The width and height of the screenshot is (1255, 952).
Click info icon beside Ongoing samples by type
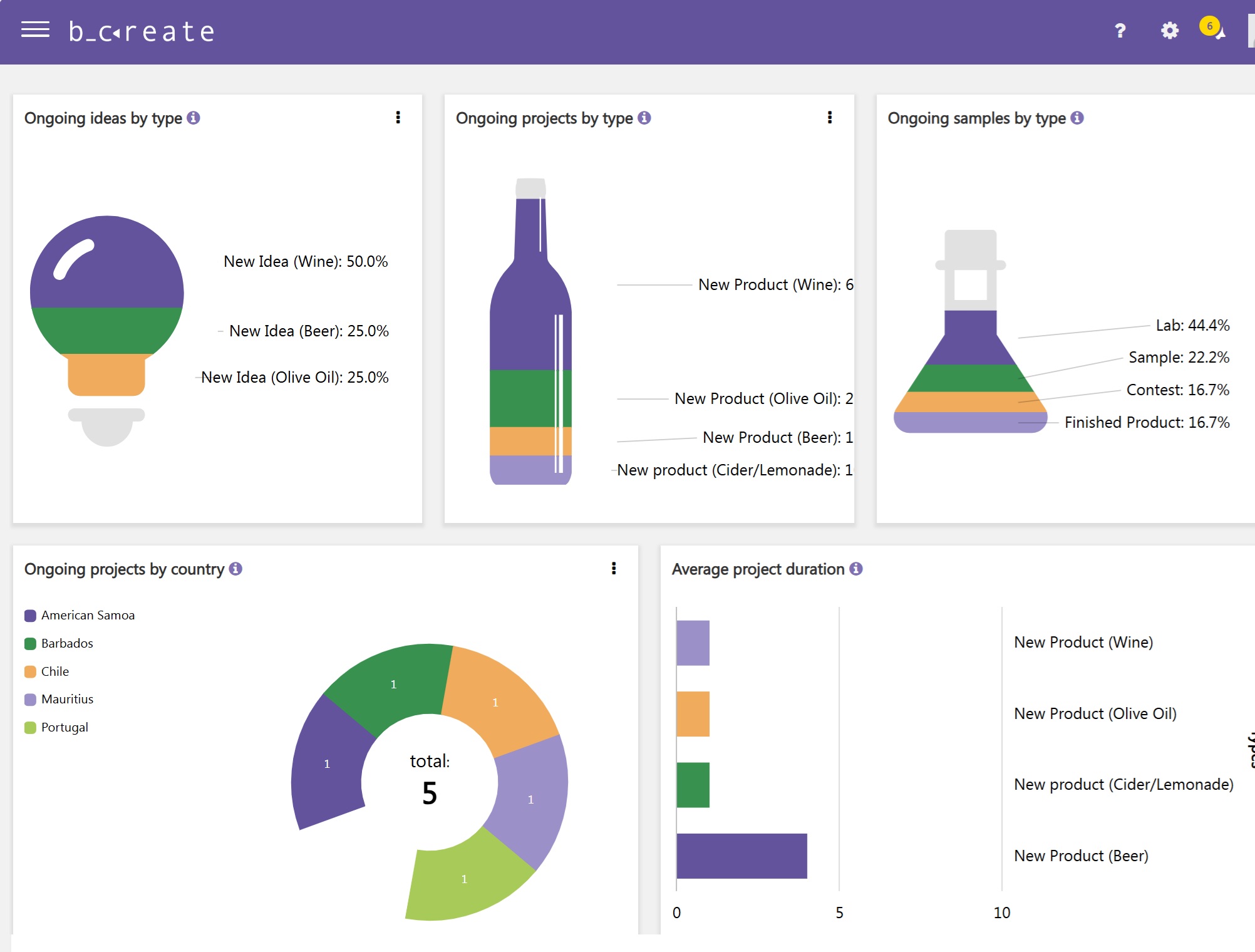[1077, 118]
